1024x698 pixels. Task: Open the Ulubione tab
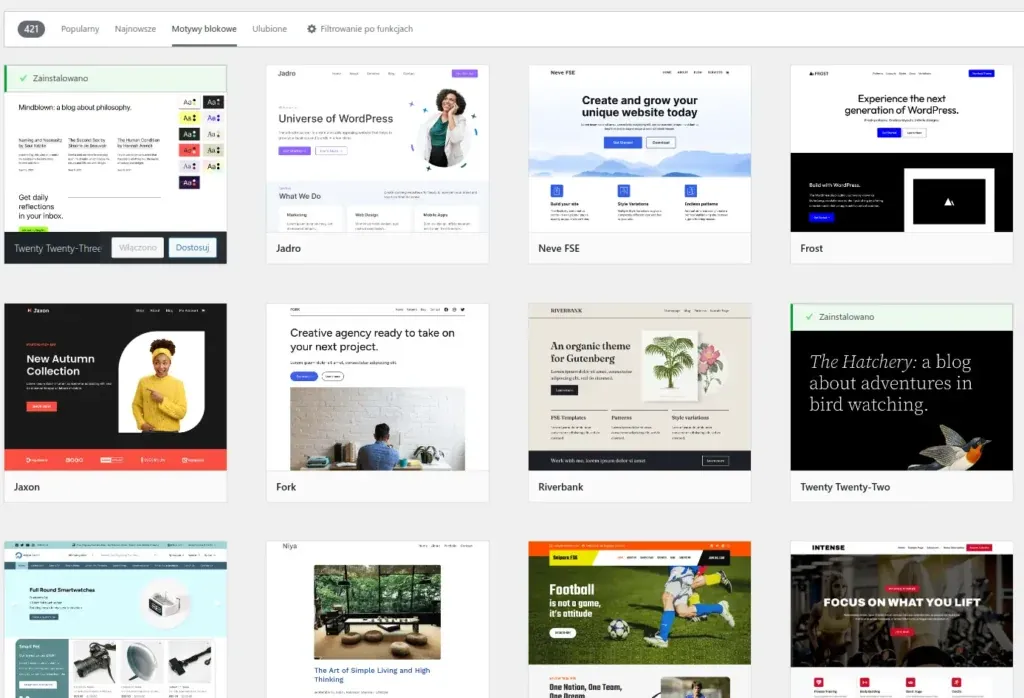pyautogui.click(x=269, y=29)
